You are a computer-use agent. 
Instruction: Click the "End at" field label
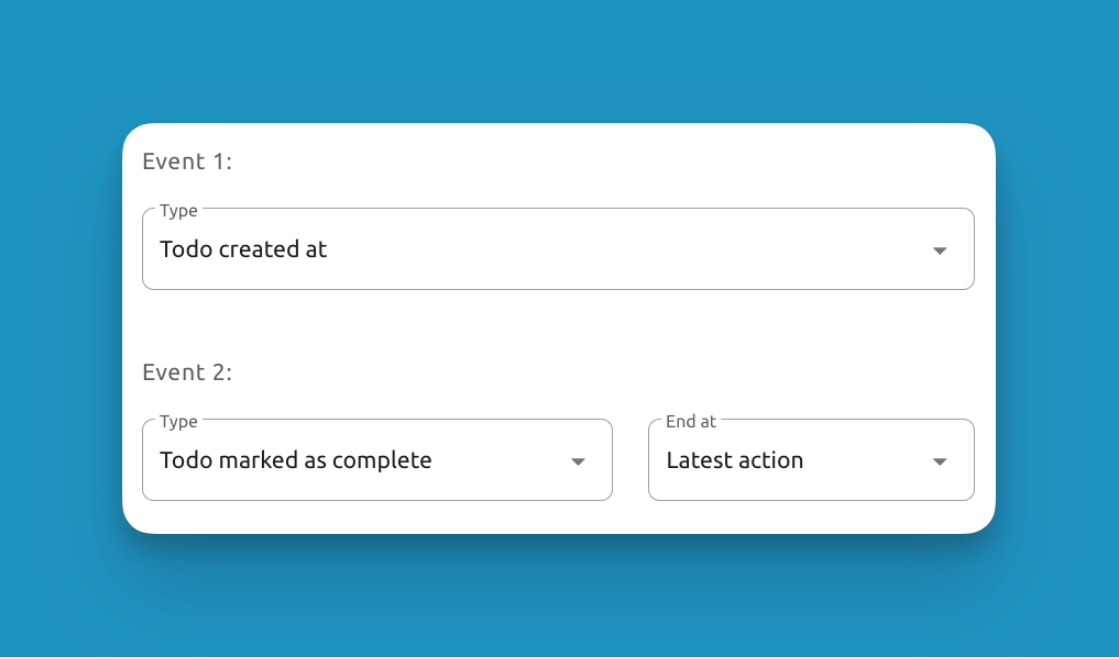[x=691, y=422]
